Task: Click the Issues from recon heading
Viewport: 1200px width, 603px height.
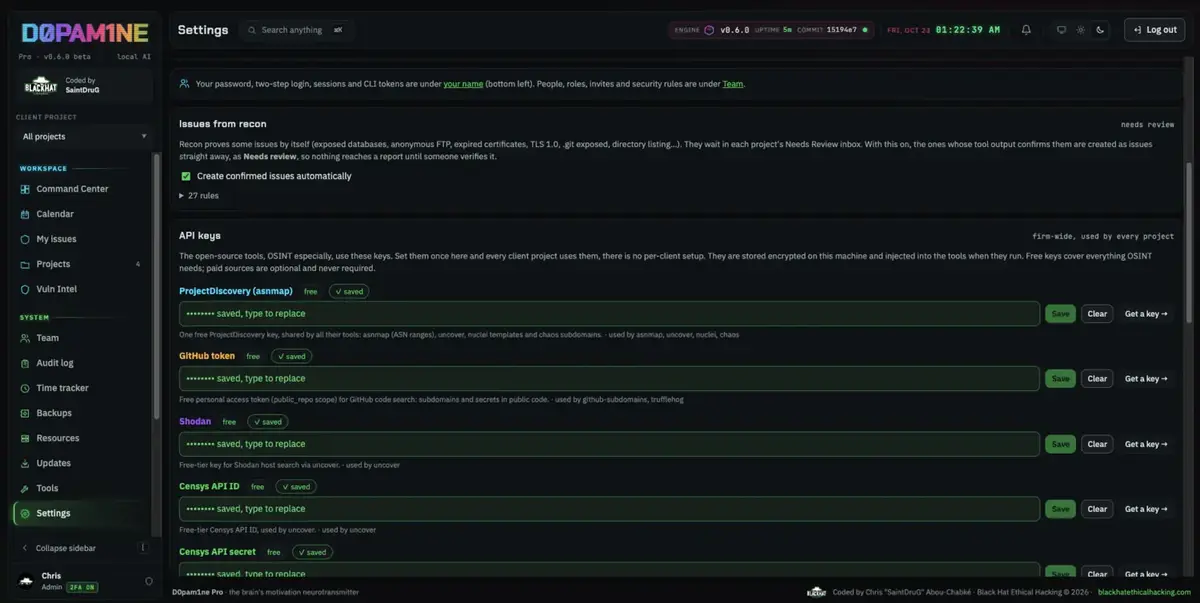Action: 223,124
